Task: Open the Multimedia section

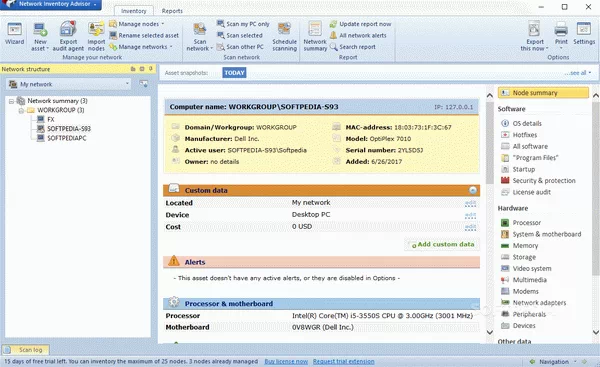Action: 524,280
